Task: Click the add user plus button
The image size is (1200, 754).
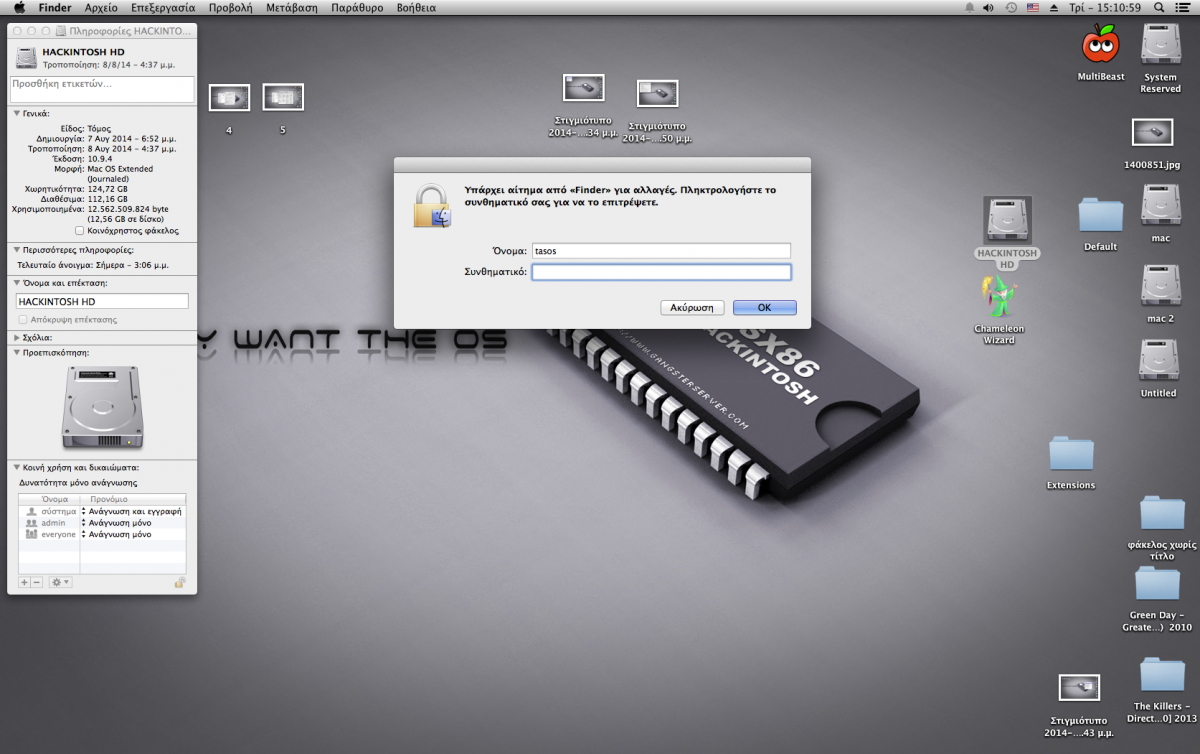Action: coord(25,582)
